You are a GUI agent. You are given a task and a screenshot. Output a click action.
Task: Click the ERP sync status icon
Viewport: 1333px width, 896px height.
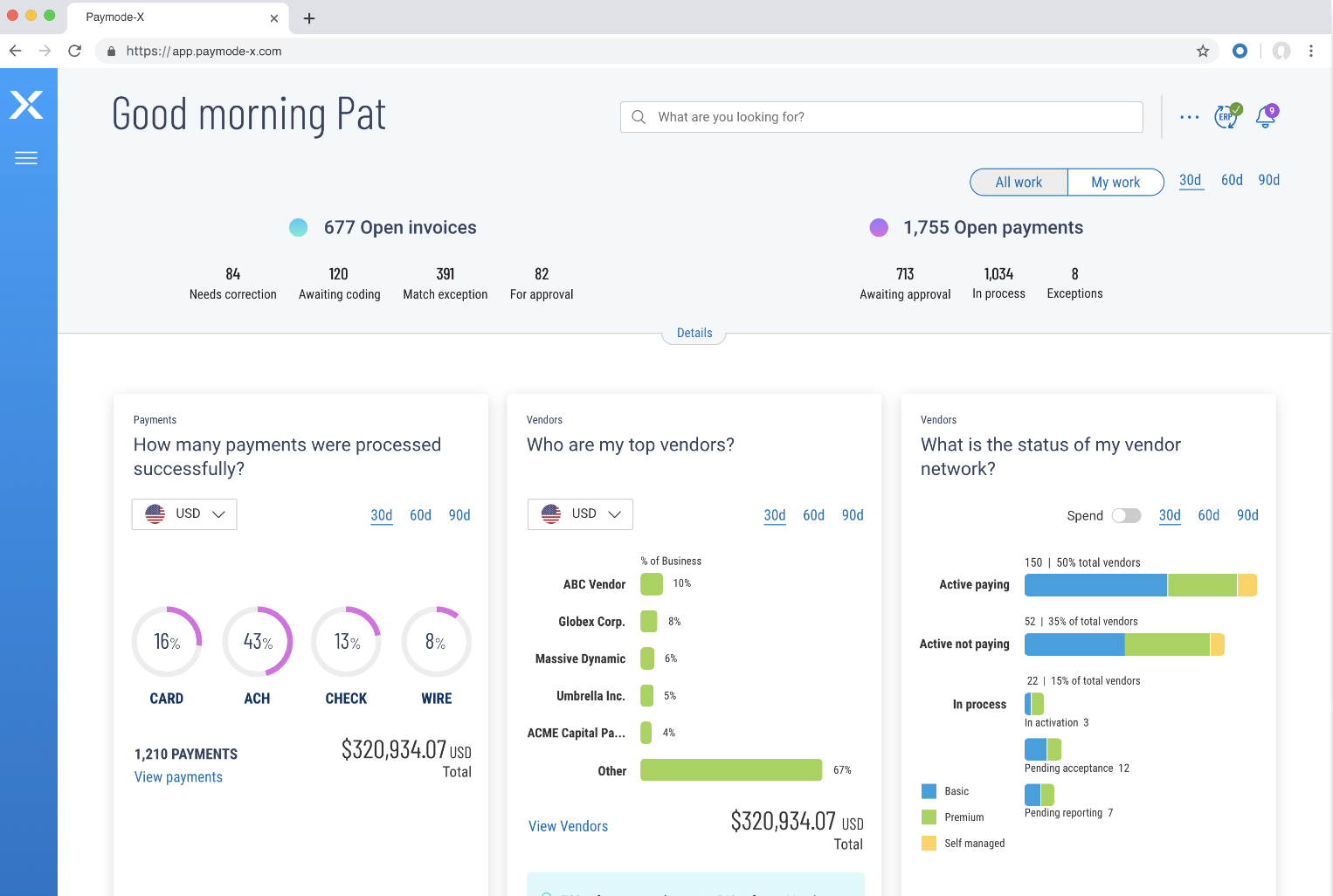(1227, 116)
